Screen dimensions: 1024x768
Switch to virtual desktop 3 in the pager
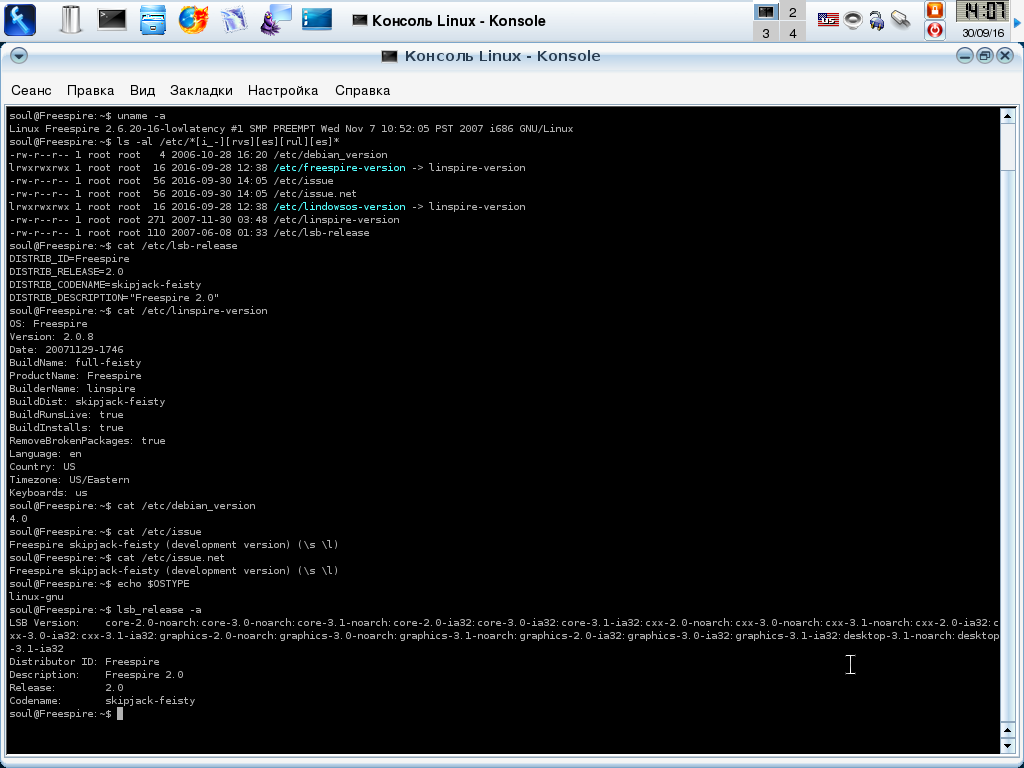point(765,33)
